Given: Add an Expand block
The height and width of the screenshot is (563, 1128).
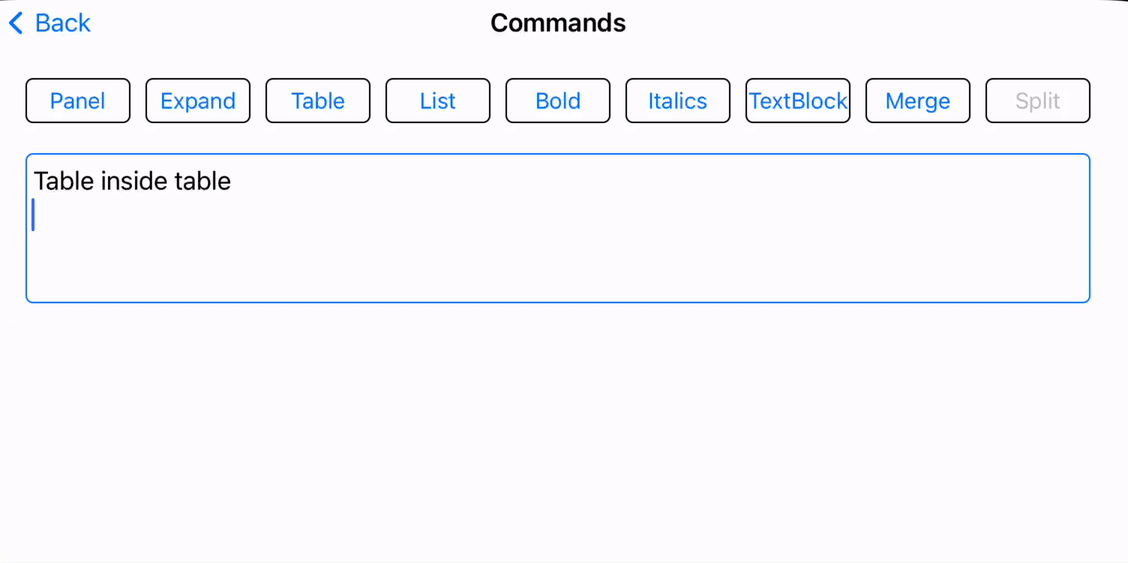Looking at the screenshot, I should click(x=198, y=101).
